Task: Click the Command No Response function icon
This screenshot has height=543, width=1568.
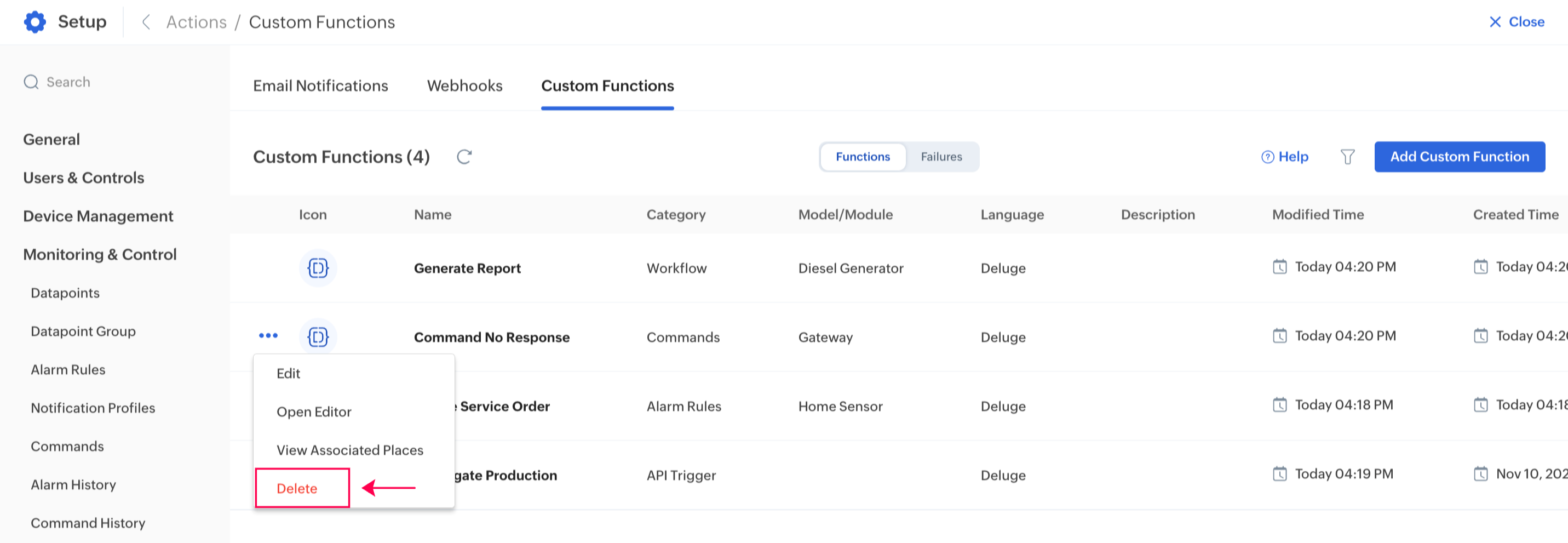Action: pyautogui.click(x=318, y=336)
